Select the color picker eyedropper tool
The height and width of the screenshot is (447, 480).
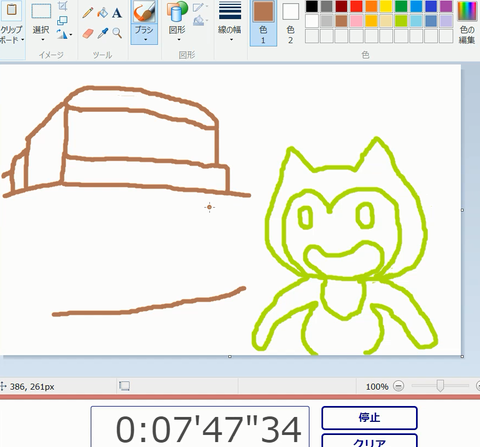coord(103,33)
